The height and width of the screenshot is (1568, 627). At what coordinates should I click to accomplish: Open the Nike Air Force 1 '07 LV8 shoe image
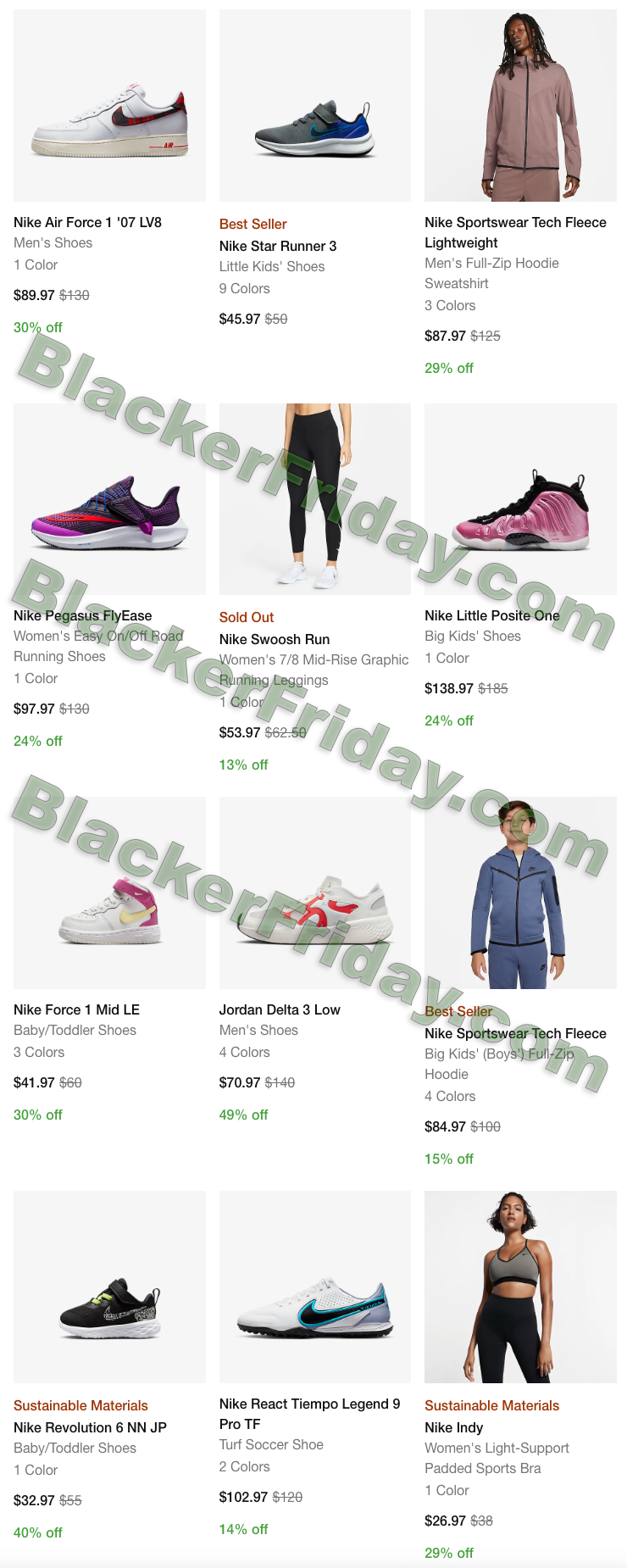tap(109, 105)
